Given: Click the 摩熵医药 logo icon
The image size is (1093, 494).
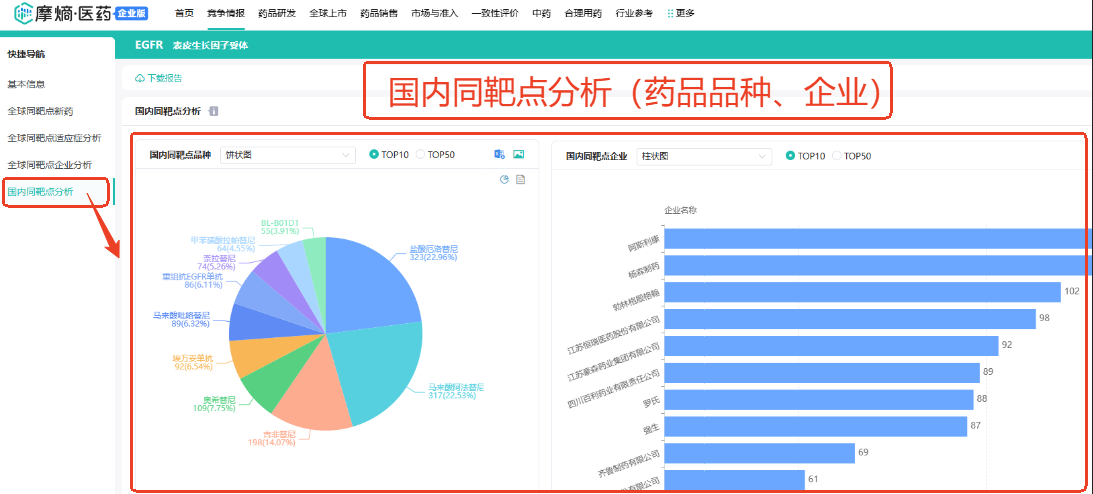Looking at the screenshot, I should [22, 13].
